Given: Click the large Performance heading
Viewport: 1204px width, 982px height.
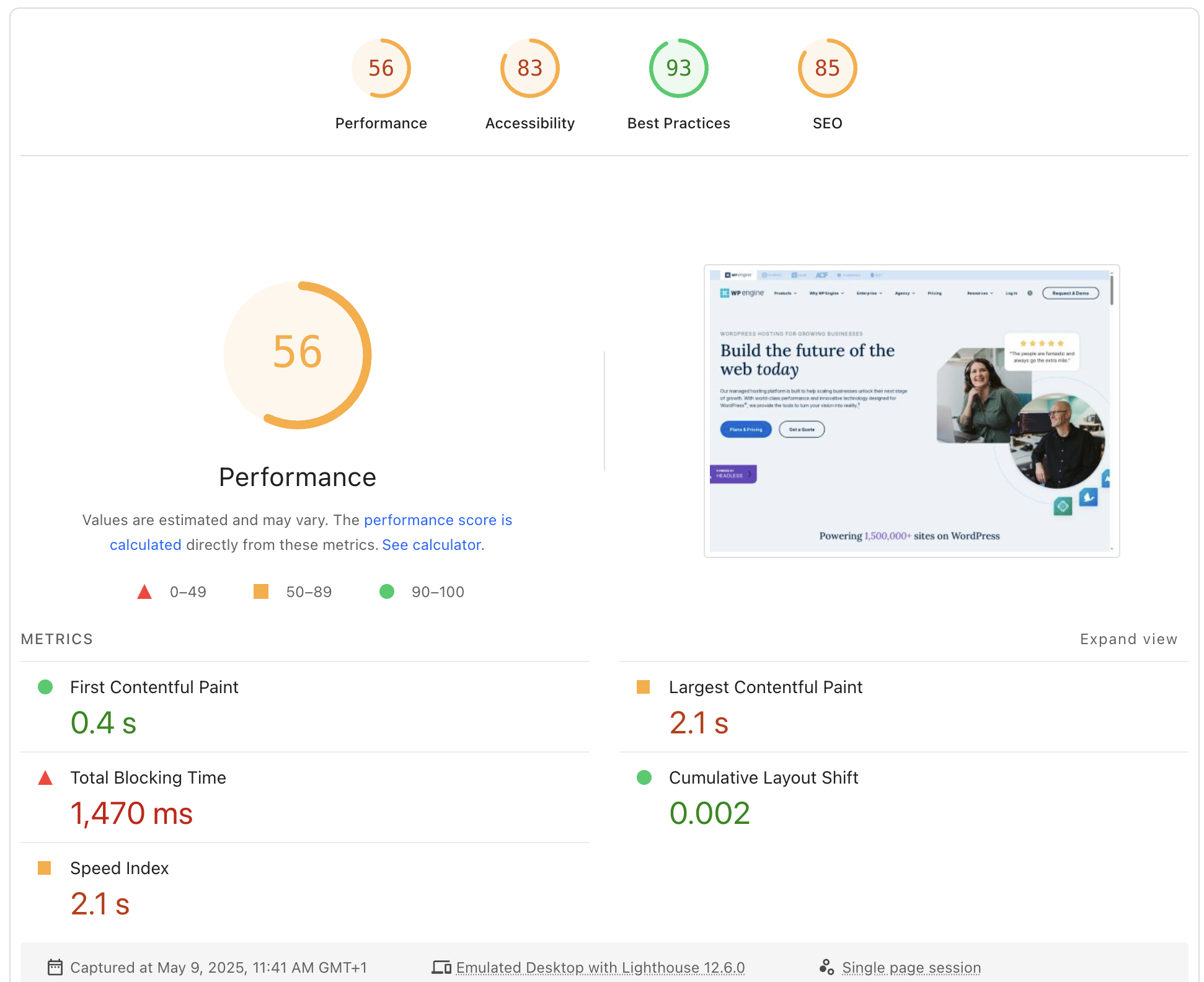Looking at the screenshot, I should click(298, 477).
